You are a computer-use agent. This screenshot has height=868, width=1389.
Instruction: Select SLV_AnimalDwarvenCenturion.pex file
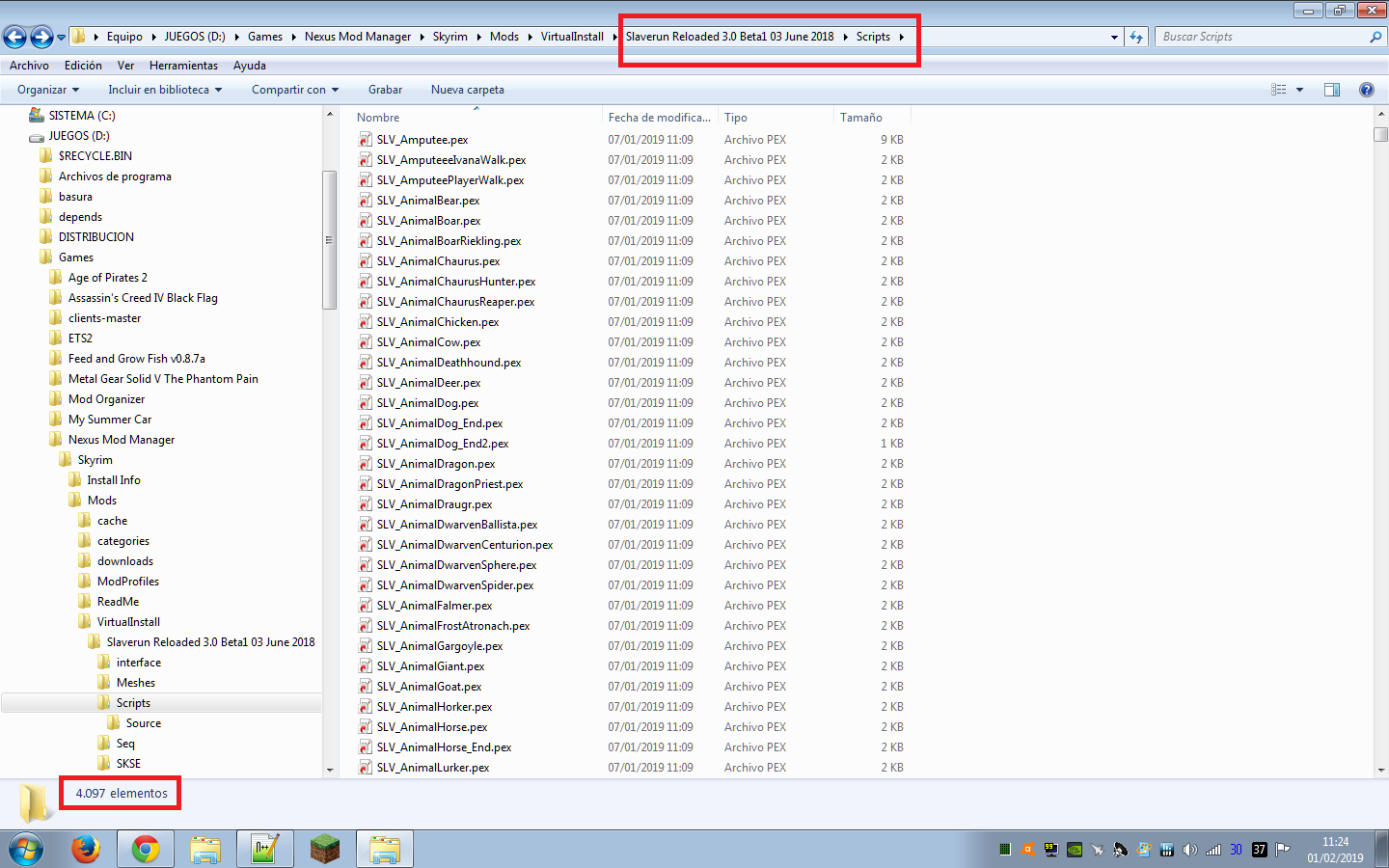465,545
